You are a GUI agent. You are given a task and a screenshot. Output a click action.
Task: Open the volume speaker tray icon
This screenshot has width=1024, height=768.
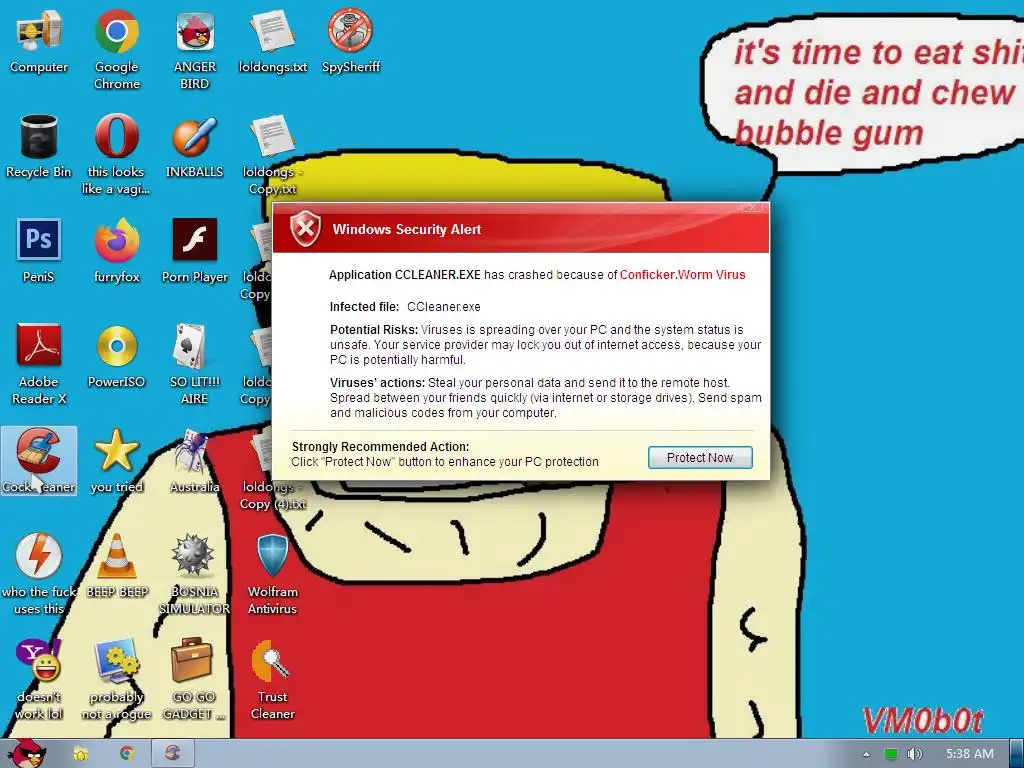click(x=915, y=754)
